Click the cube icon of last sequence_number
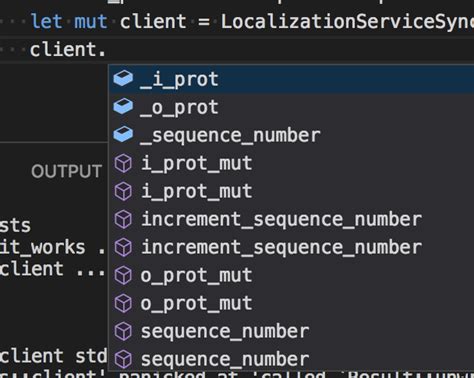The width and height of the screenshot is (474, 378). pos(123,359)
